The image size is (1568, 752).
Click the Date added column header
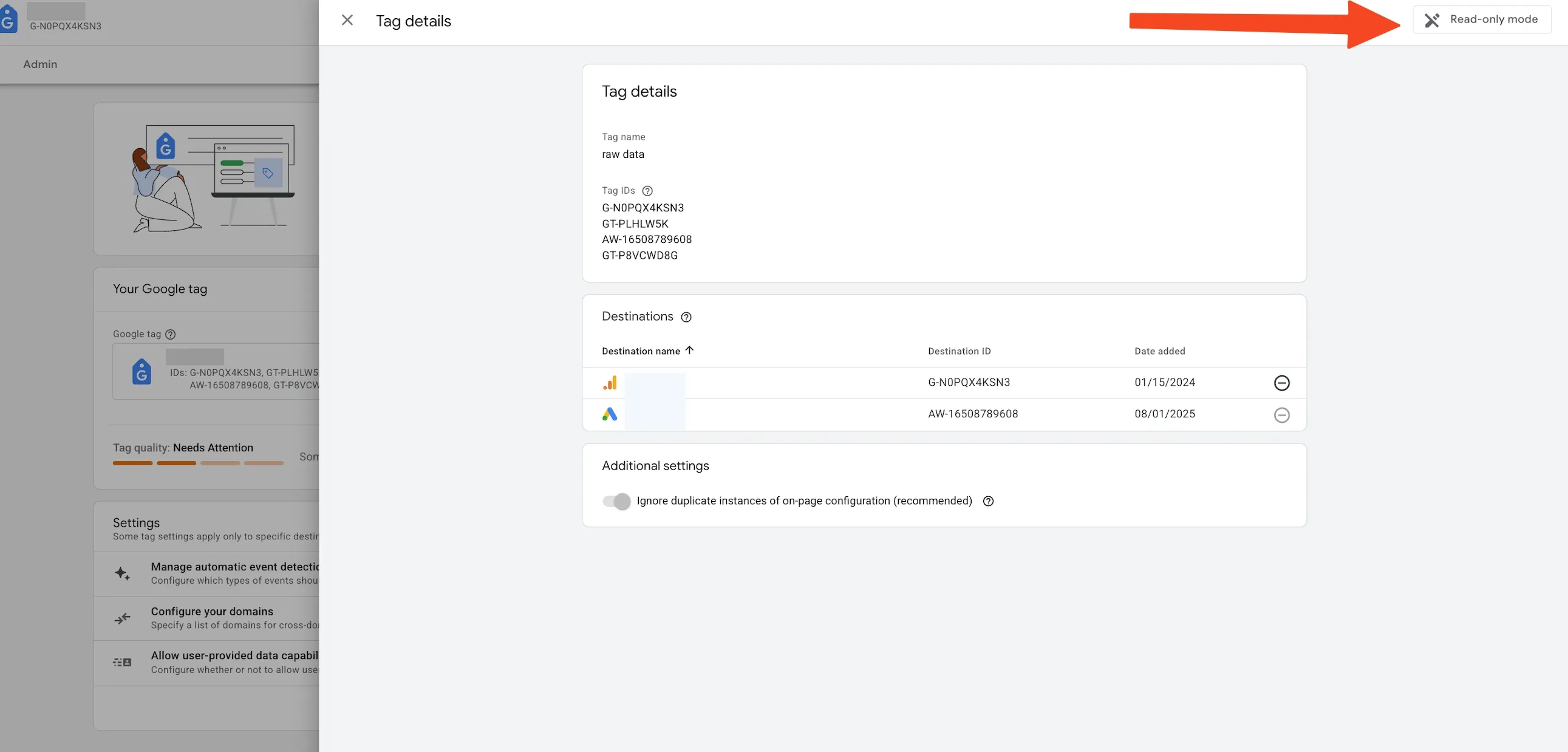tap(1159, 351)
